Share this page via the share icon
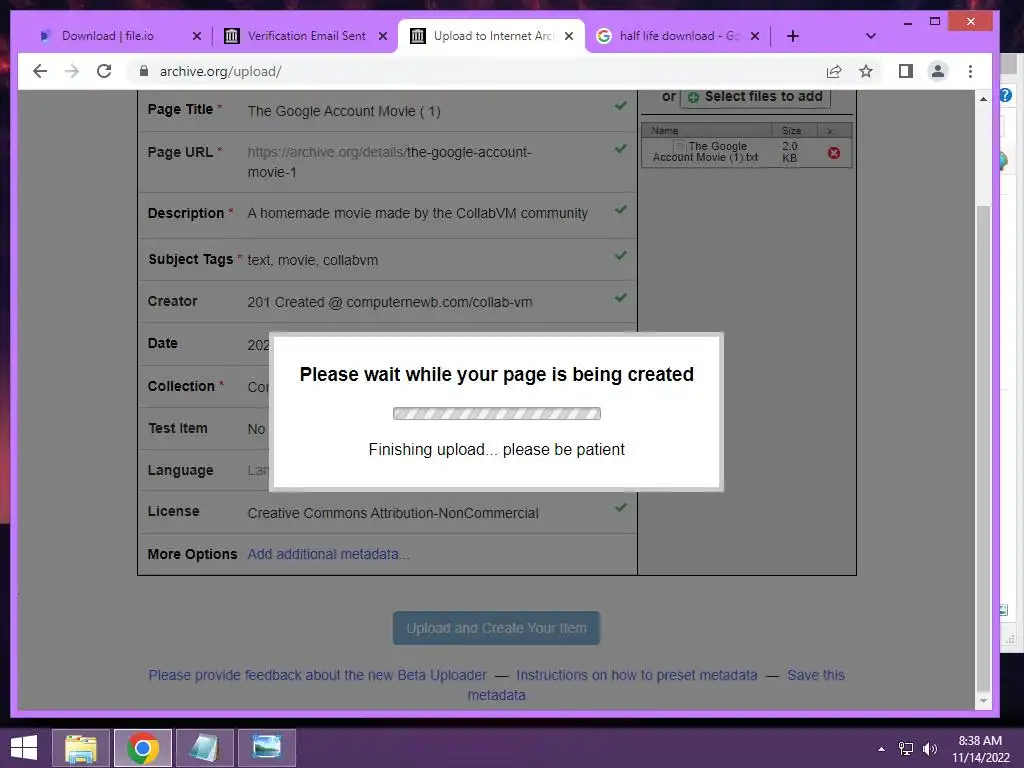Screen dimensions: 1024x768 [x=834, y=71]
